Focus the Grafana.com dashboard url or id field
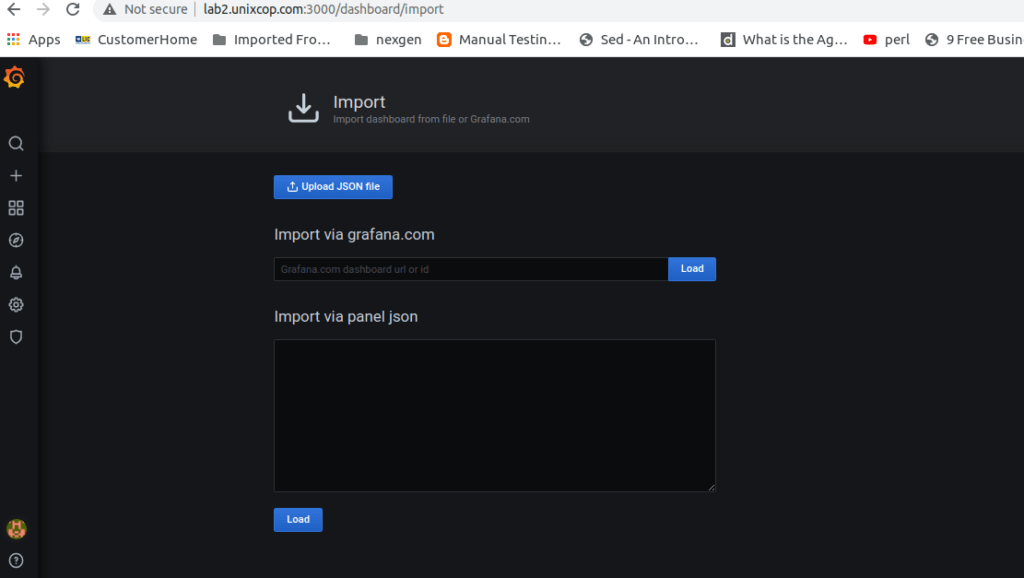The height and width of the screenshot is (578, 1024). (x=471, y=269)
